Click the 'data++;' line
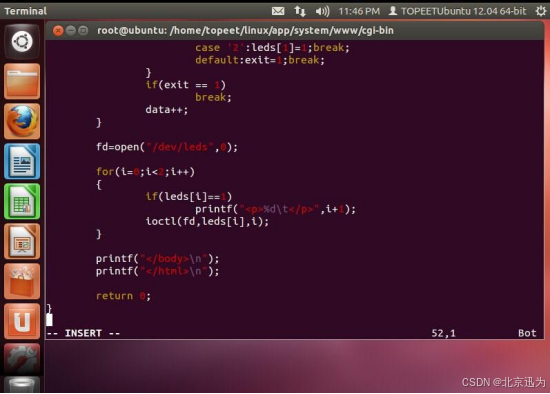550x394 pixels. 167,110
